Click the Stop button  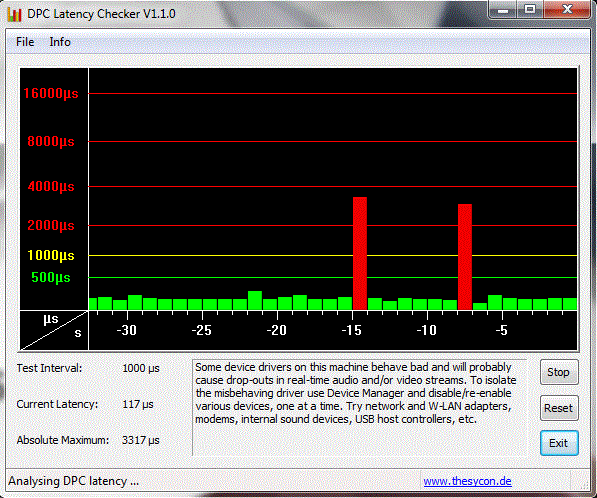pyautogui.click(x=559, y=372)
